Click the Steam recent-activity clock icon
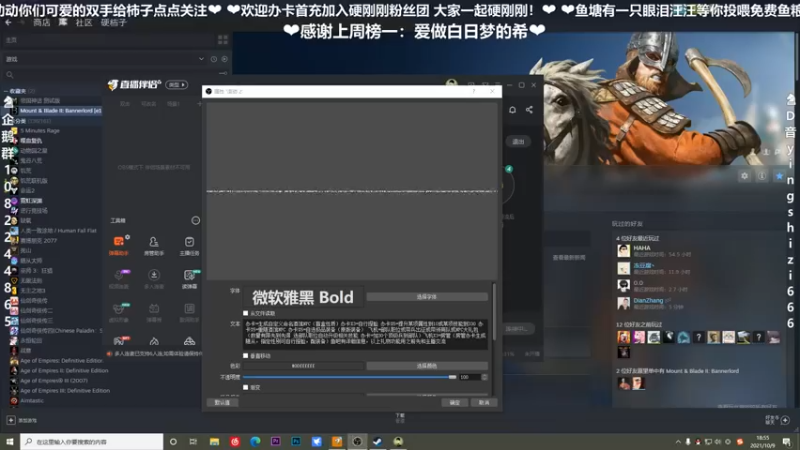Viewport: 800px width, 450px height. [x=214, y=59]
